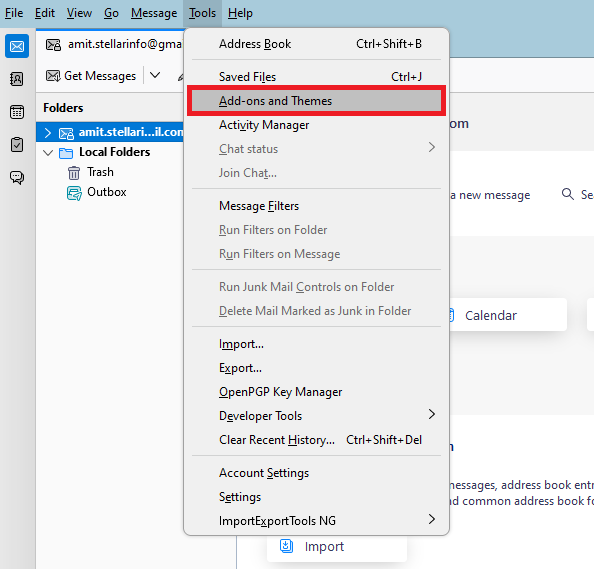This screenshot has width=594, height=569.
Task: Click the Get Messages button
Action: click(91, 76)
